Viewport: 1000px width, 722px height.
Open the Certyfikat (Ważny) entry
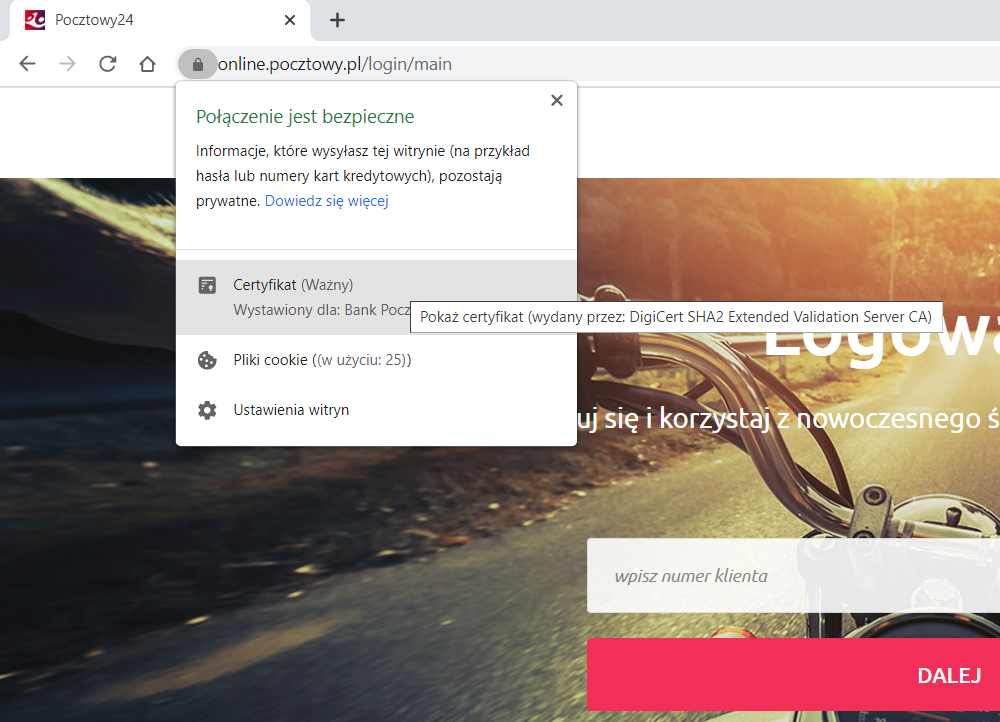pos(376,297)
